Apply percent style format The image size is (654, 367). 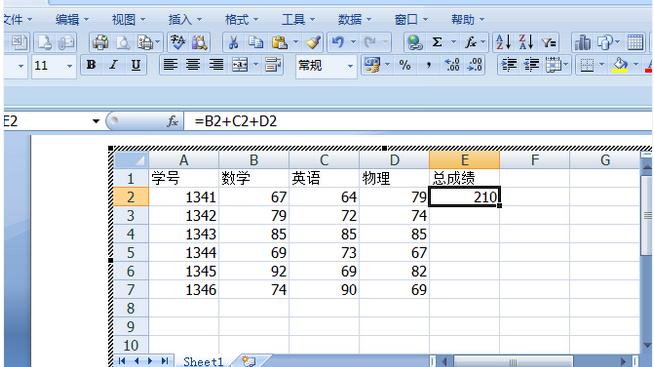pyautogui.click(x=405, y=65)
